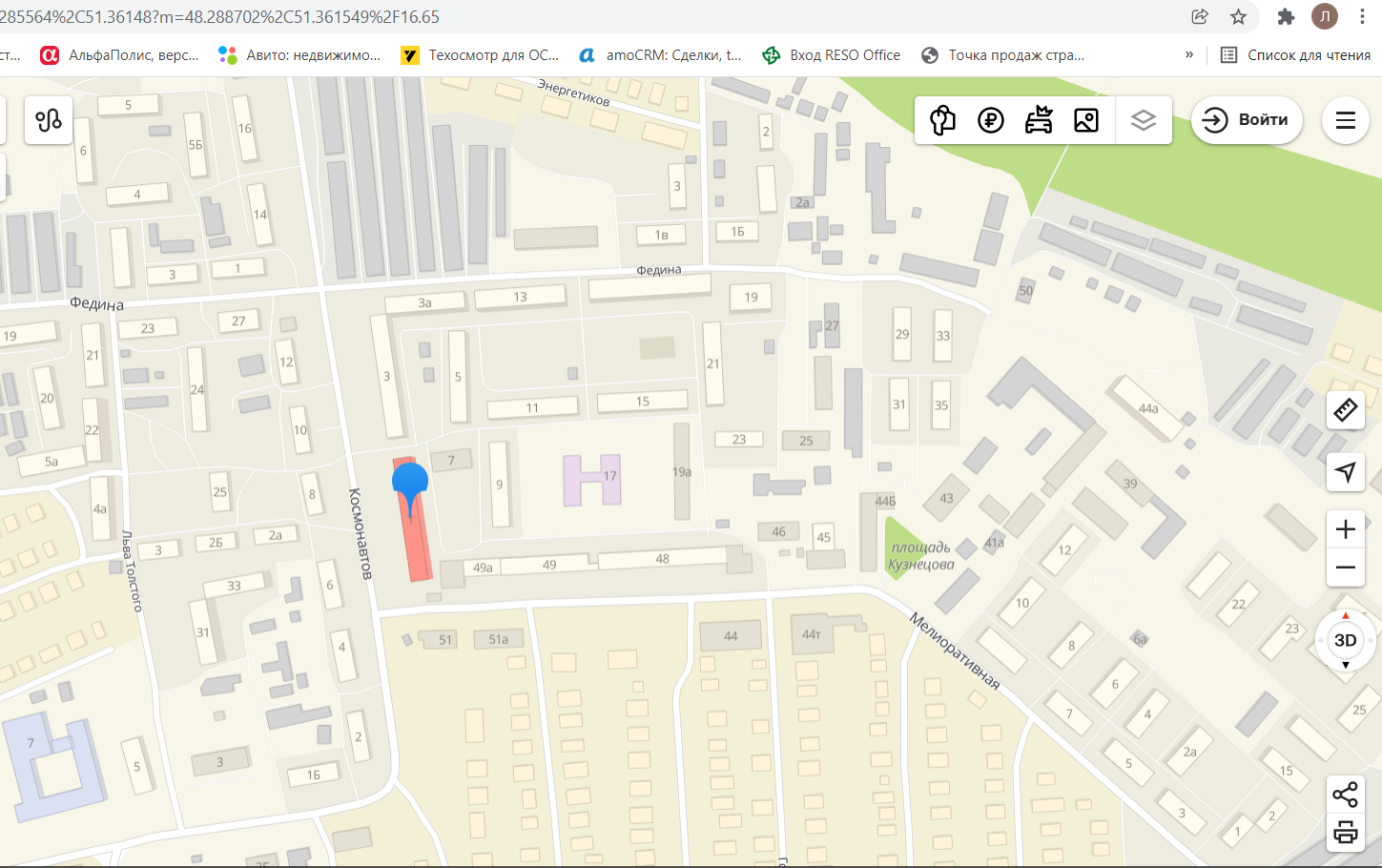The image size is (1382, 868).
Task: Open Техосмотр для ОС bookmark
Action: [x=480, y=55]
